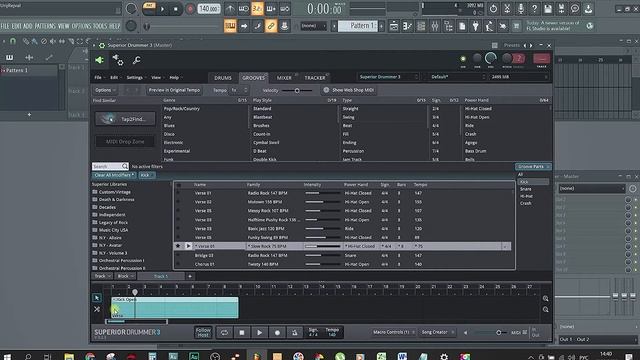
Task: Click the save disk icon in FL toolbar
Action: [x=548, y=9]
